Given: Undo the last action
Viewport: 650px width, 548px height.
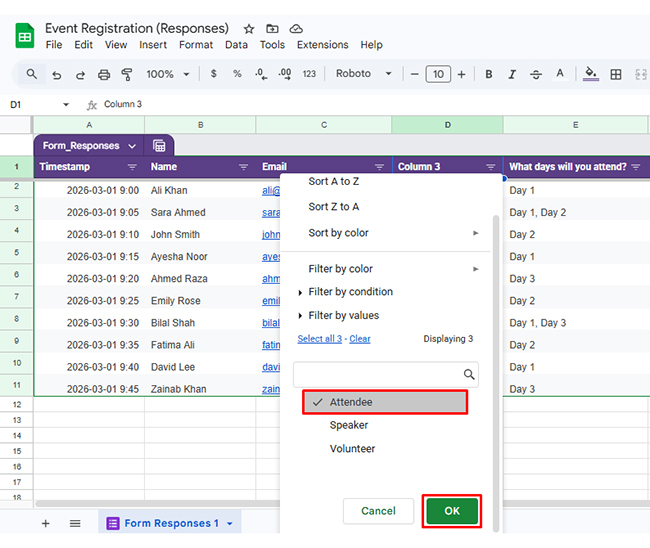Looking at the screenshot, I should pyautogui.click(x=57, y=75).
